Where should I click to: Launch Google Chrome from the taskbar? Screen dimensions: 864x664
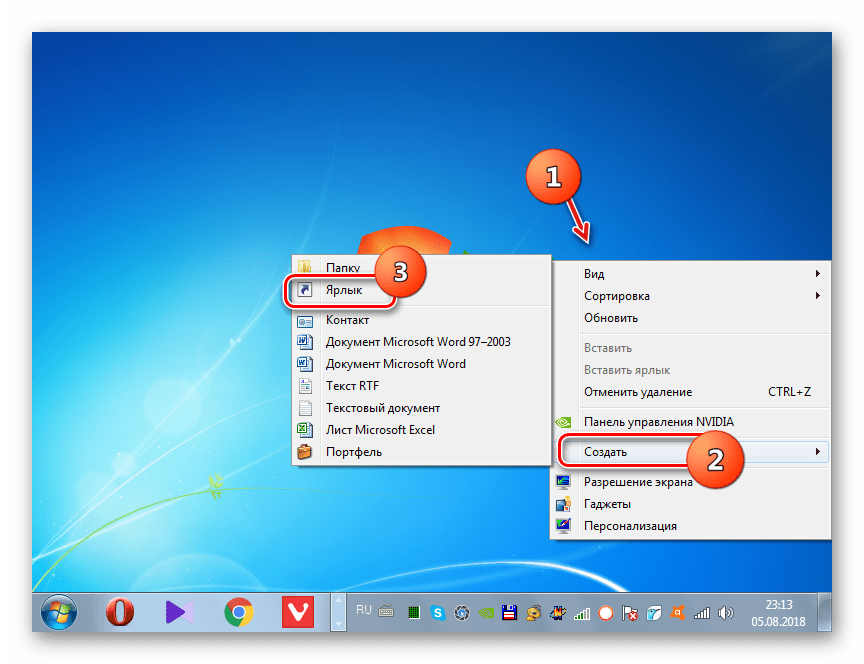239,612
